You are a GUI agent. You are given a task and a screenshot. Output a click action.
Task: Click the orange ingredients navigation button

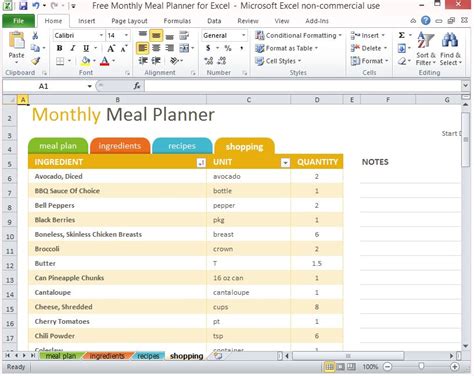[x=120, y=146]
